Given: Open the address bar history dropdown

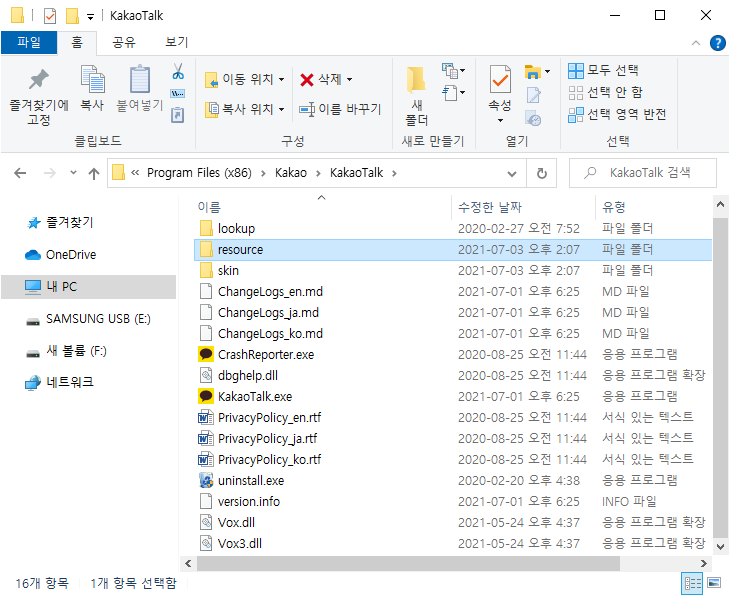Looking at the screenshot, I should [512, 174].
